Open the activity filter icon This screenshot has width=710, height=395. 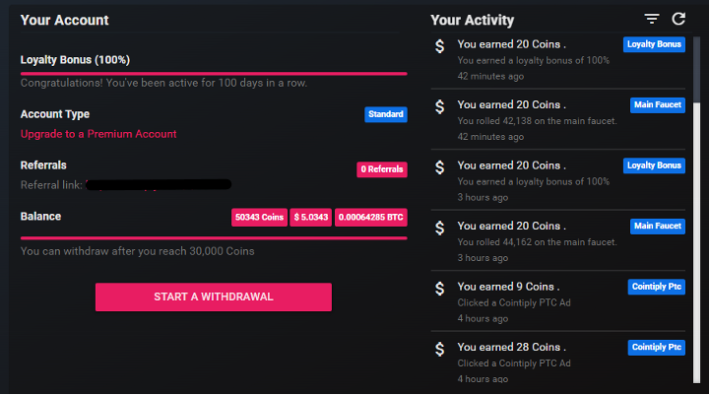tap(652, 19)
